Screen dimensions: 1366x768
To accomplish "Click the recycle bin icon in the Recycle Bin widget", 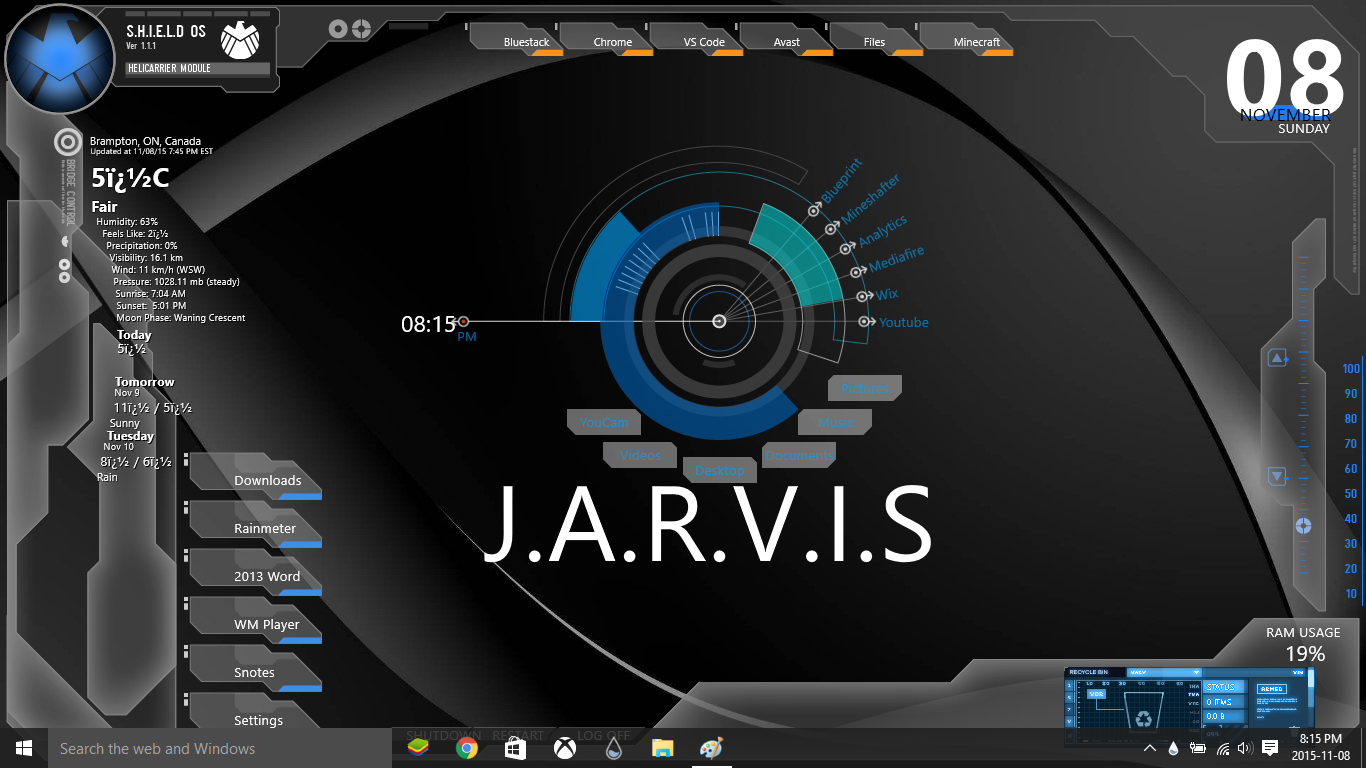I will 1144,712.
